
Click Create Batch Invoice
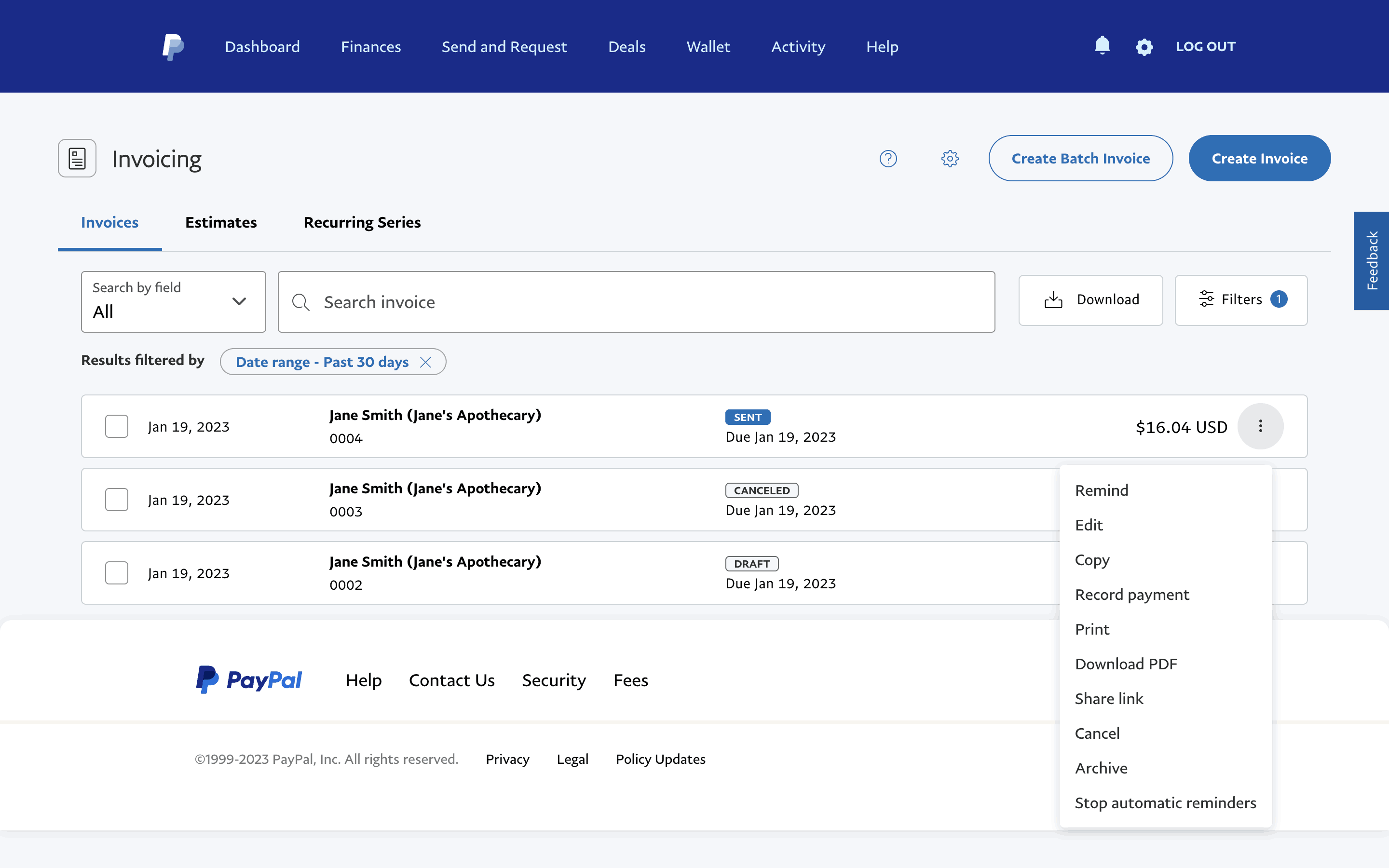(1080, 159)
